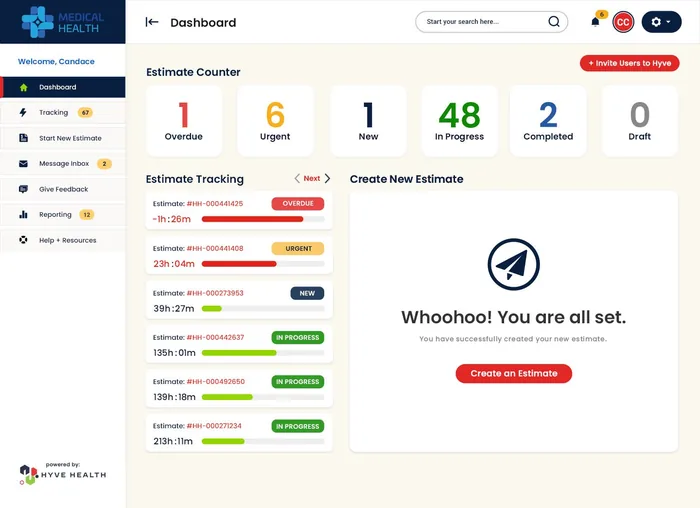Select the New counter card

click(368, 121)
